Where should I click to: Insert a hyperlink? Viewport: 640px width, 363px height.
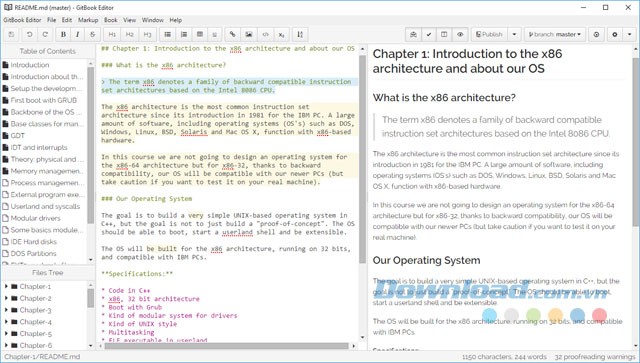233,34
